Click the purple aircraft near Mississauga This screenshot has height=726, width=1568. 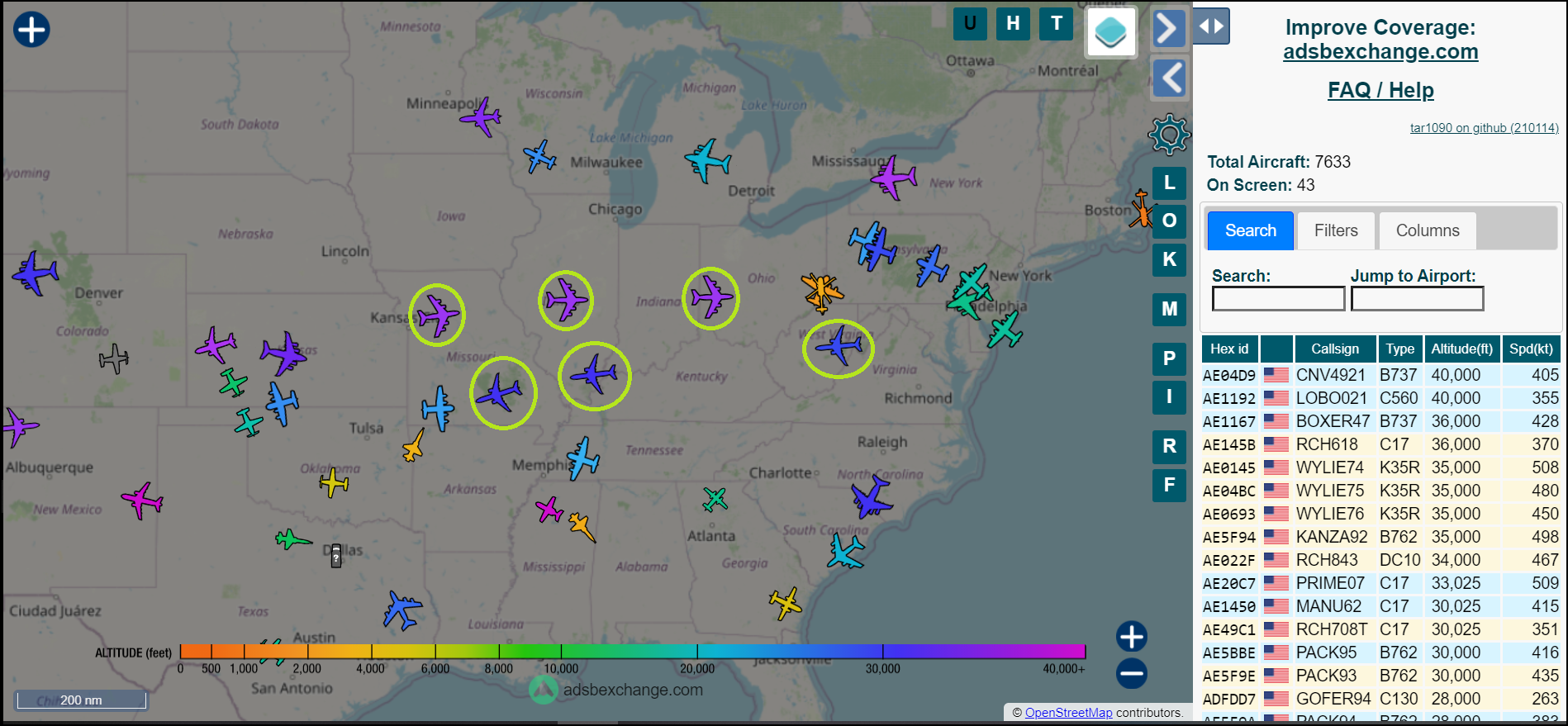click(894, 177)
